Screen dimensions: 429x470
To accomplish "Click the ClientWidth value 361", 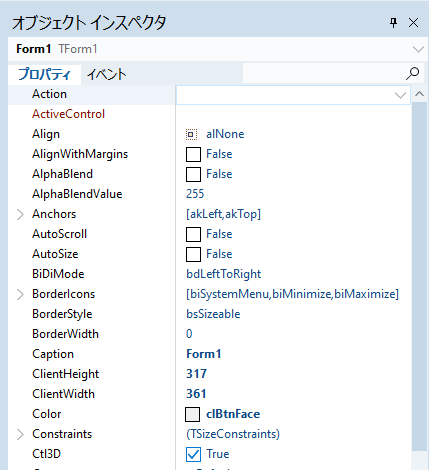I will coord(196,394).
